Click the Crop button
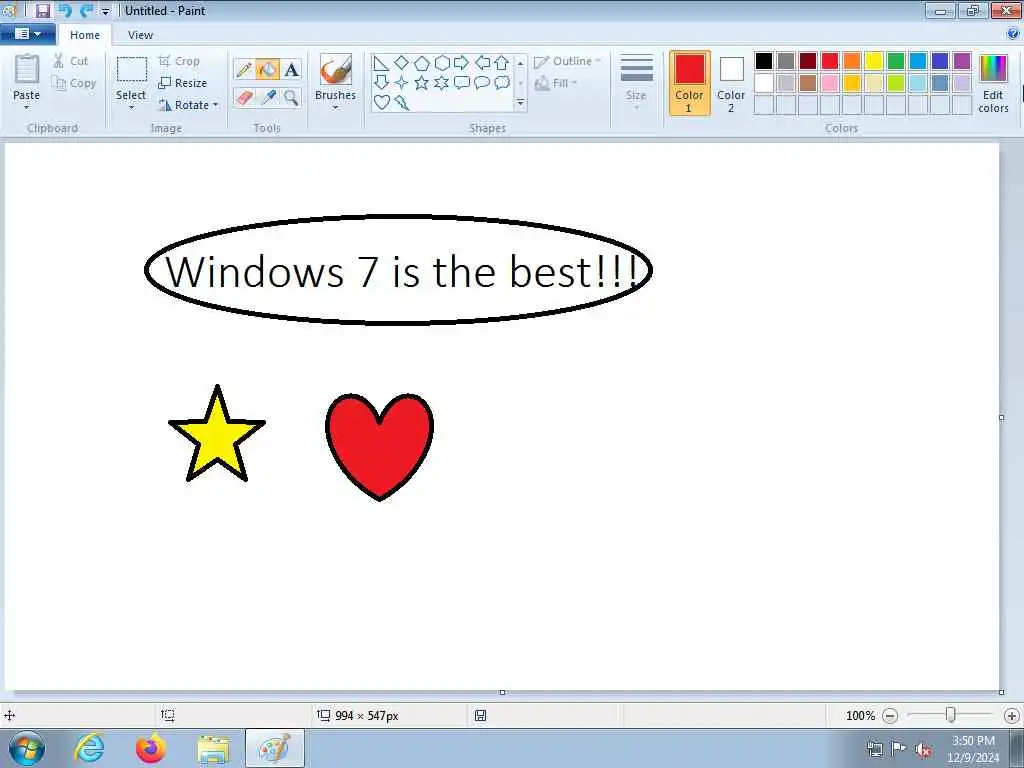1024x768 pixels. pos(179,61)
